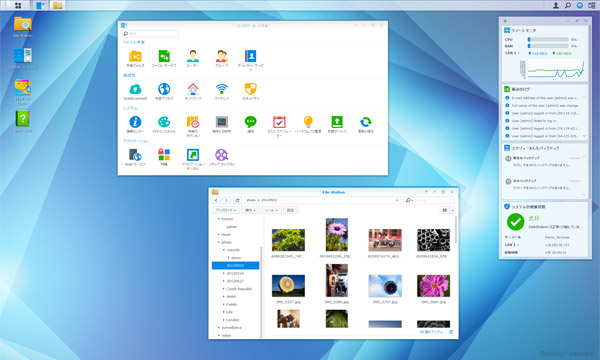Open the Package Center desktop shortcut
This screenshot has width=600, height=360.
[x=23, y=92]
